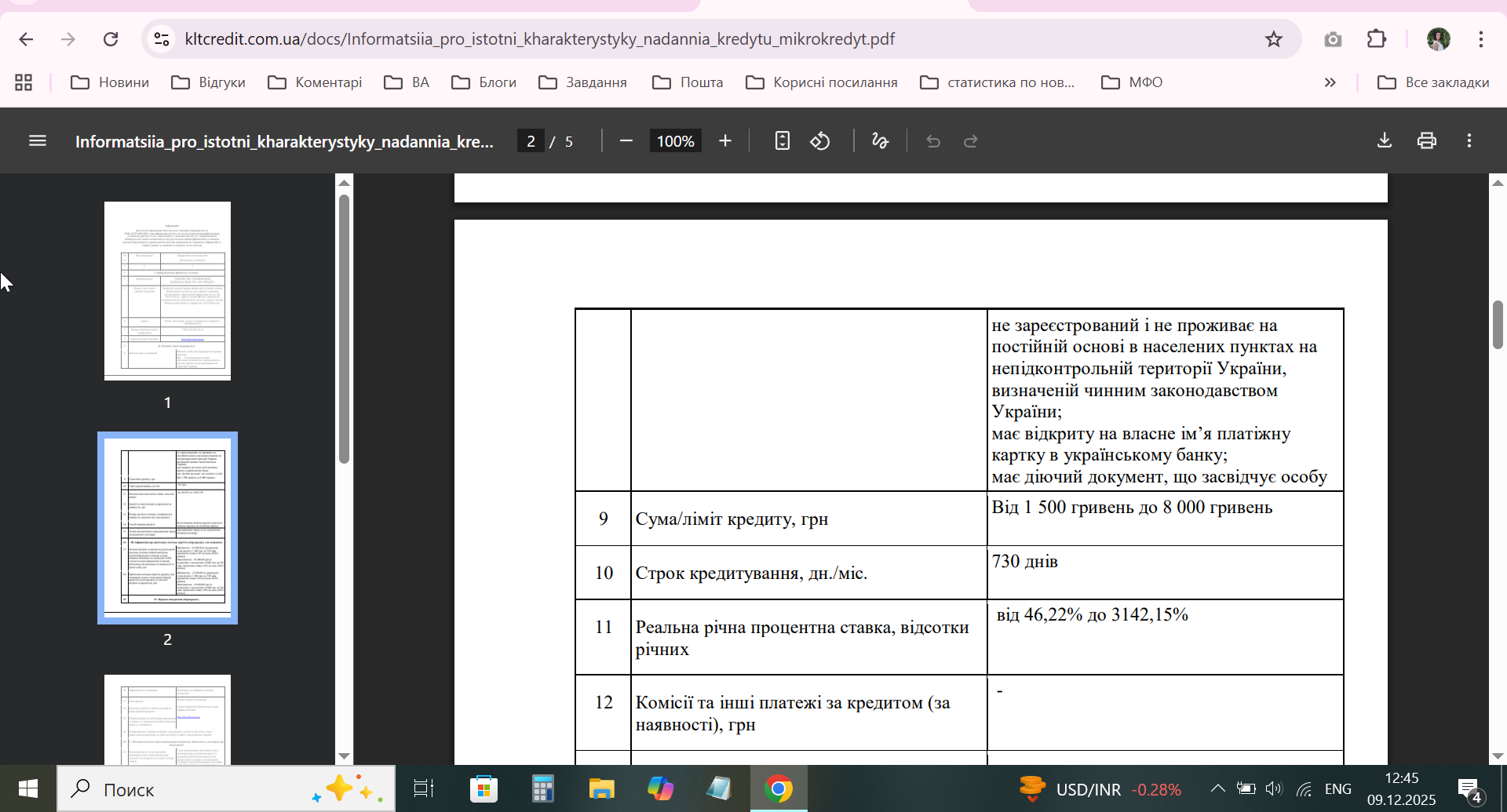
Task: Go back to the previous page
Action: point(26,39)
